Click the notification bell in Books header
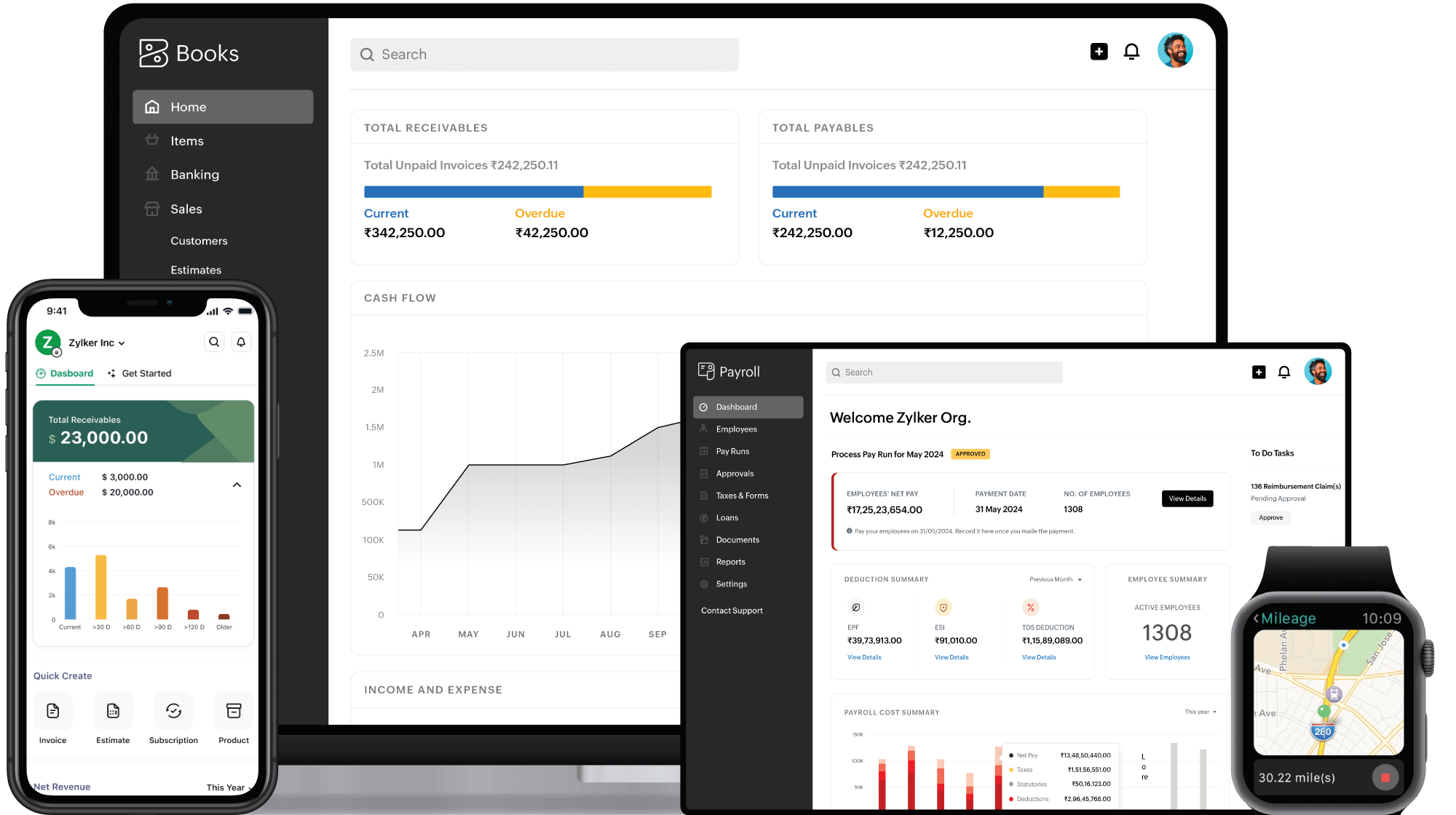This screenshot has height=815, width=1456. [x=1131, y=52]
